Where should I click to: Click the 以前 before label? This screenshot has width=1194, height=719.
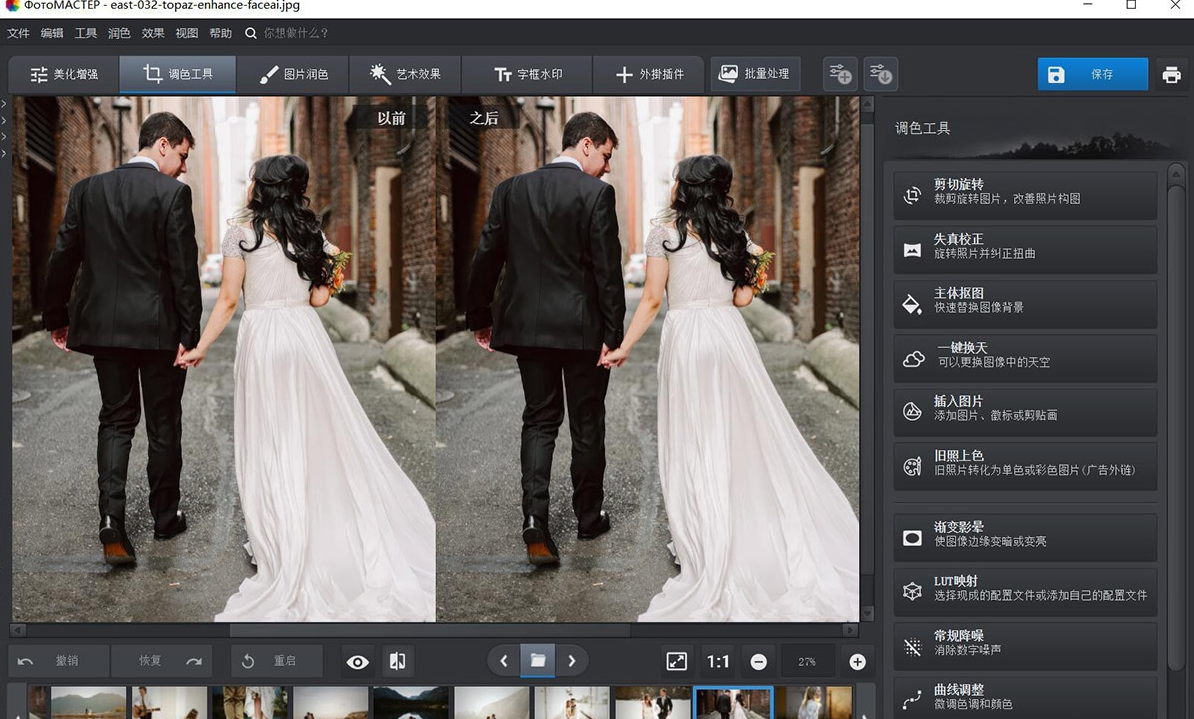tap(391, 118)
